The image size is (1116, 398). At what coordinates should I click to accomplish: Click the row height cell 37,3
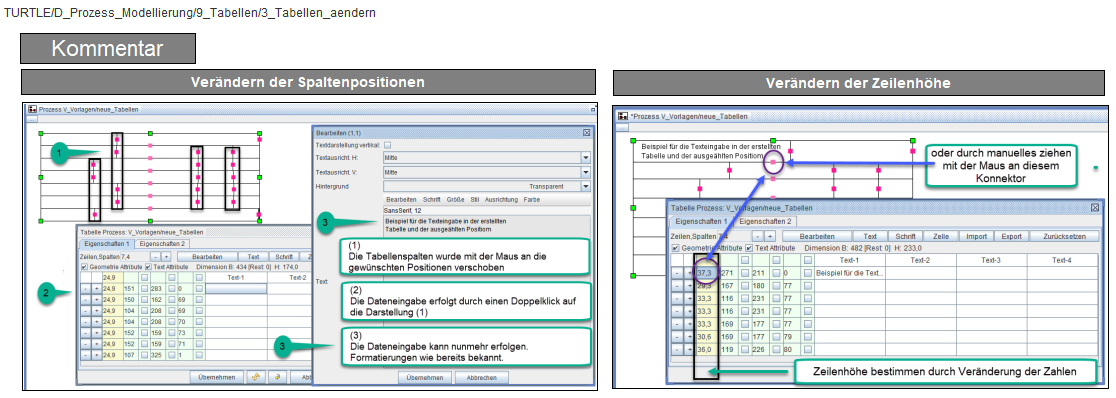coord(707,273)
